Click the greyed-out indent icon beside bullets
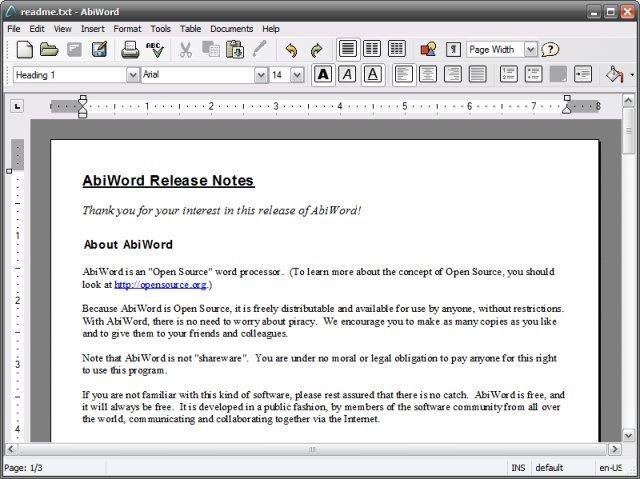This screenshot has width=640, height=479. coord(558,75)
